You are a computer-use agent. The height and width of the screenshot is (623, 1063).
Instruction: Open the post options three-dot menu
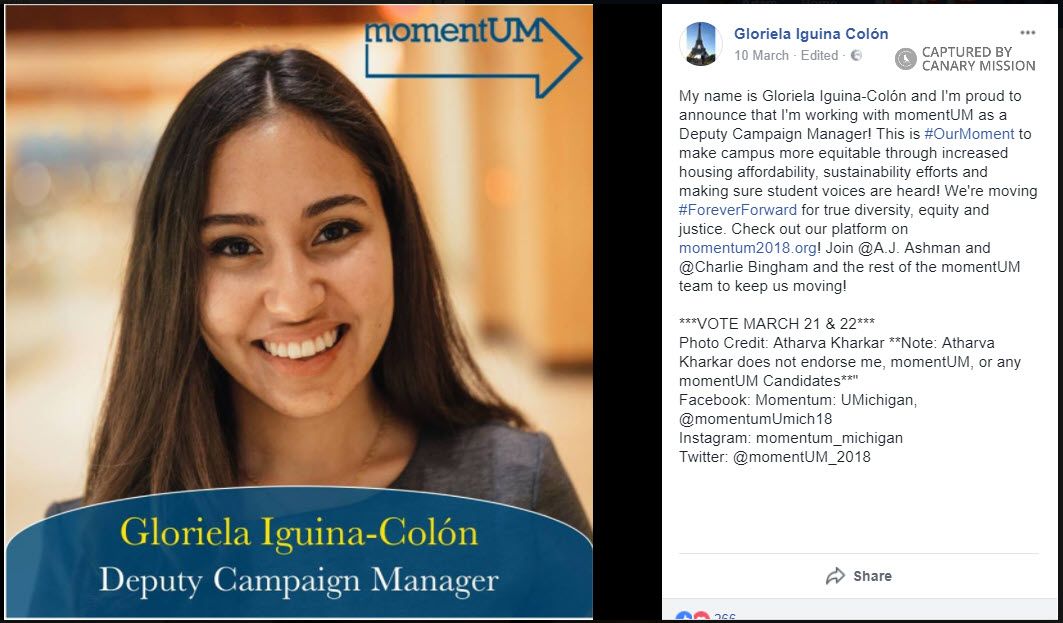pyautogui.click(x=1028, y=33)
